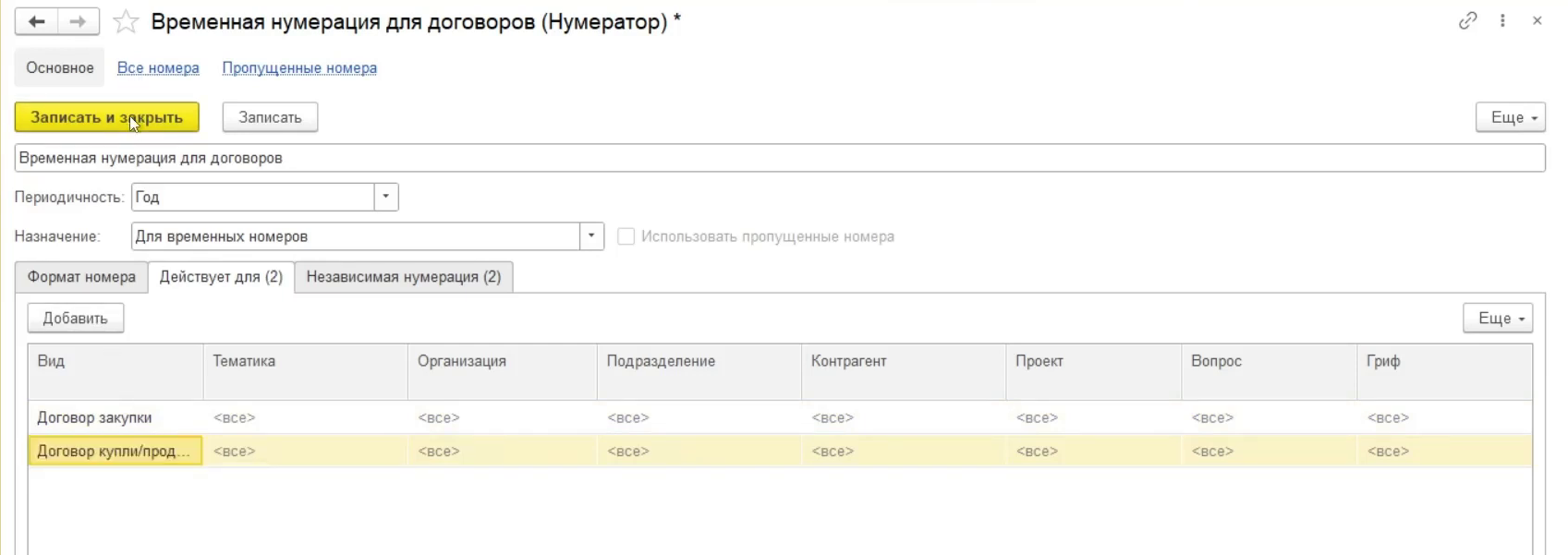Open the Пропущенные номера link

click(299, 68)
